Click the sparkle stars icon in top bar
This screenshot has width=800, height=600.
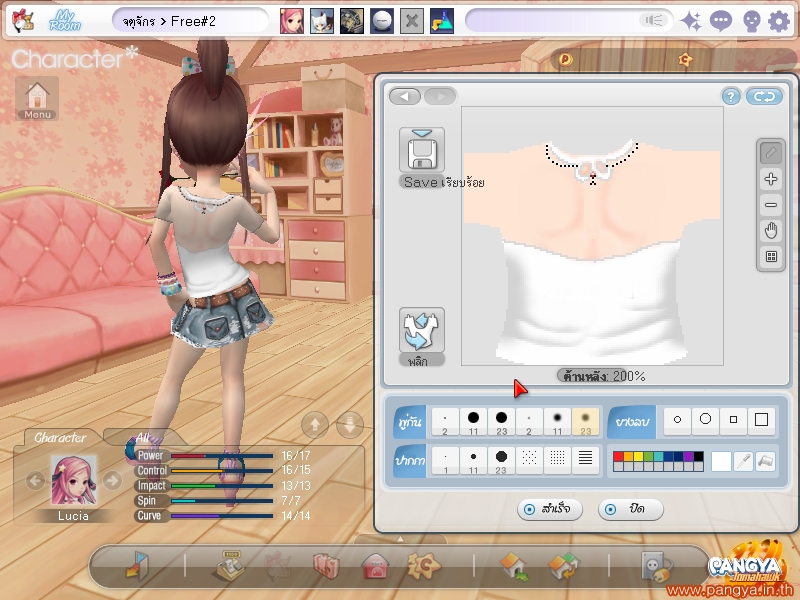691,21
